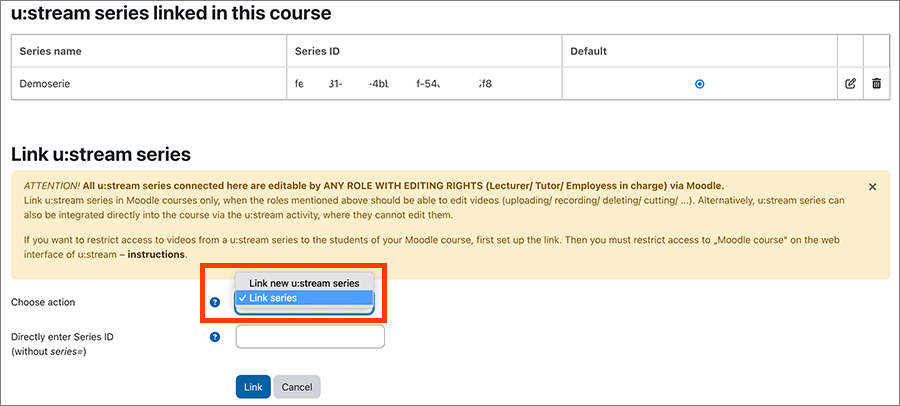Choose 'Link new u:stream series' option

click(x=303, y=283)
